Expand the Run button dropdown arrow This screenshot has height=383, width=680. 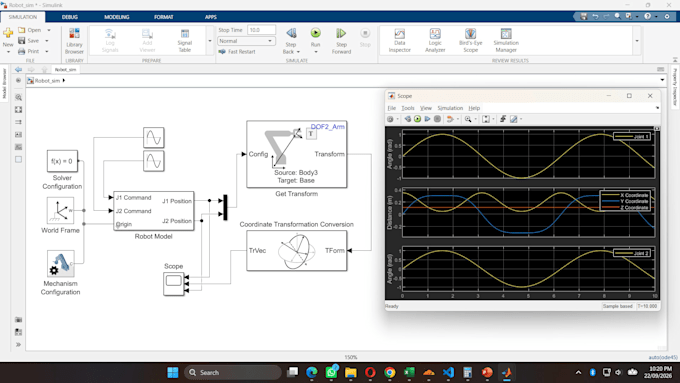(315, 52)
